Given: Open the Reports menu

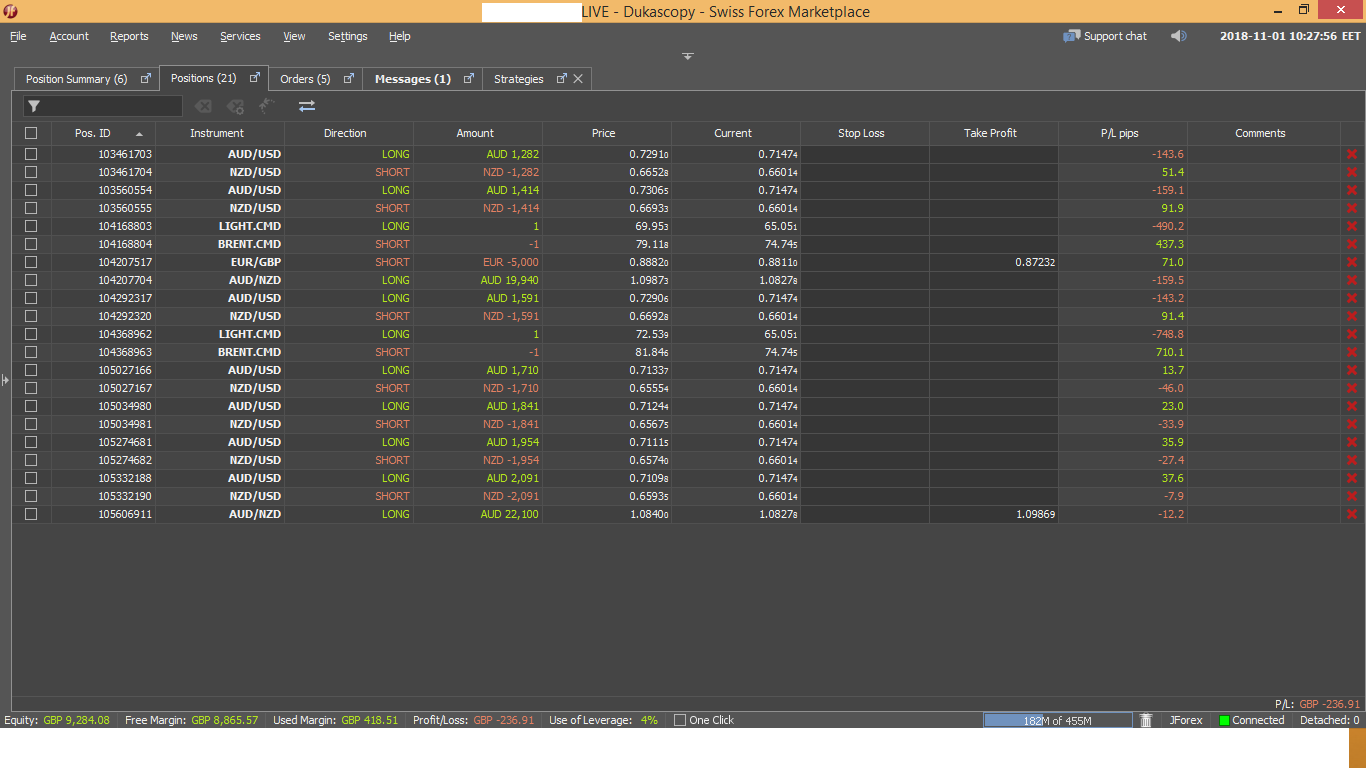Looking at the screenshot, I should 129,36.
